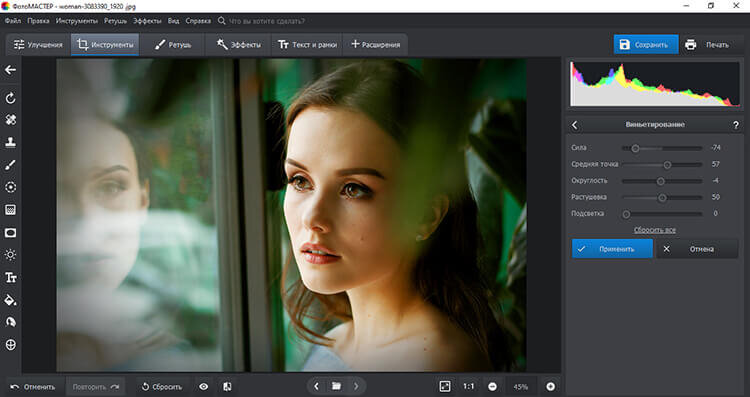Switch to the Эффекты tab
Image resolution: width=750 pixels, height=397 pixels.
point(238,44)
